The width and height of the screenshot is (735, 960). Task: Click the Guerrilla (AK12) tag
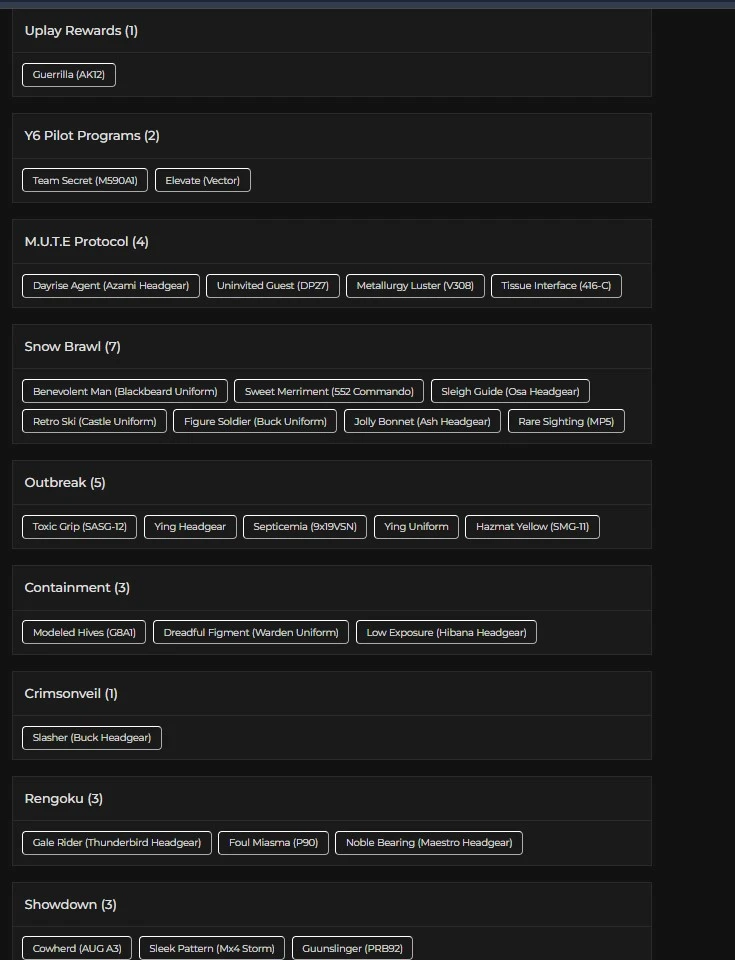click(69, 75)
